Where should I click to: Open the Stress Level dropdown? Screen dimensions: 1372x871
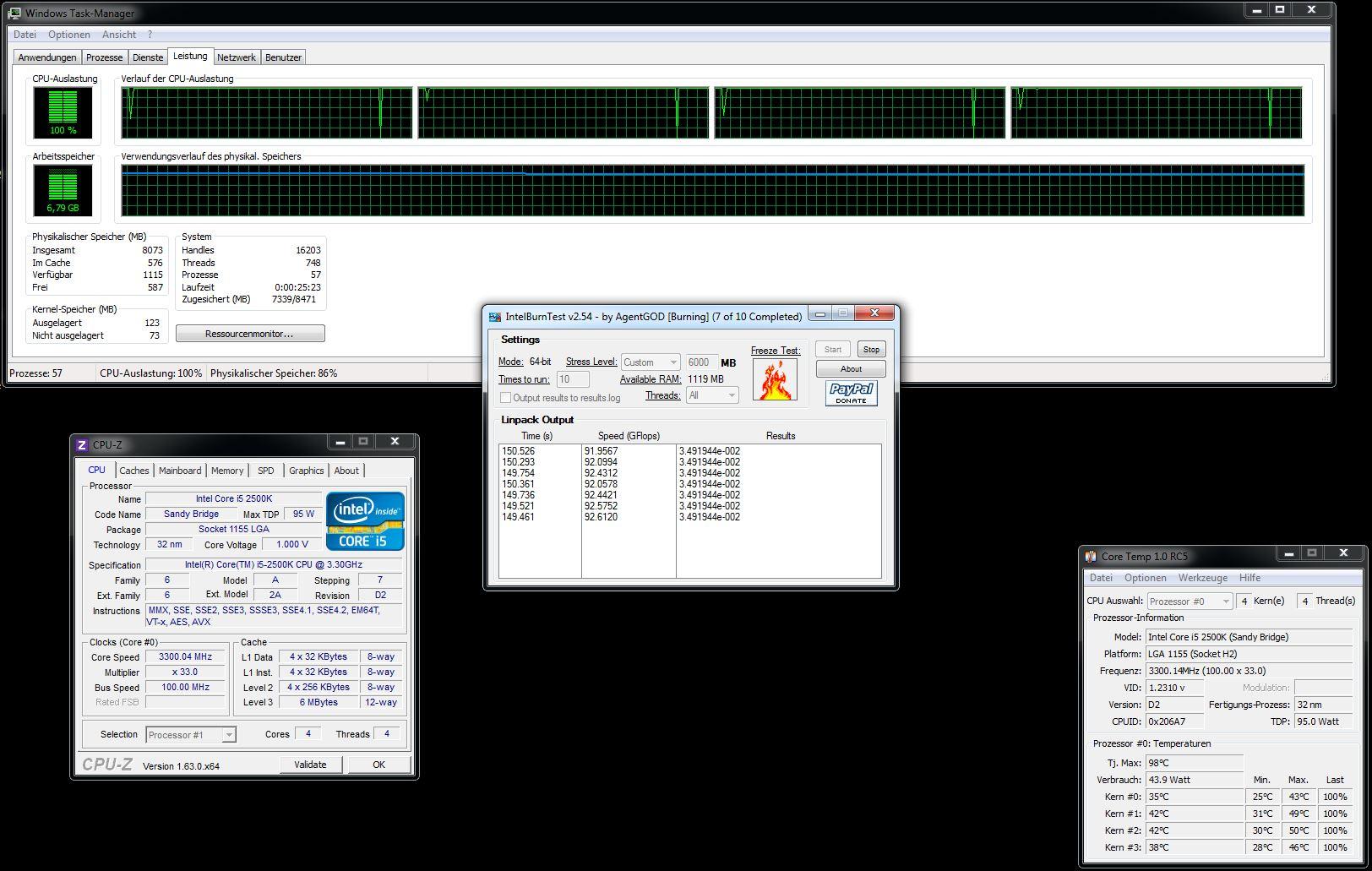click(x=650, y=362)
